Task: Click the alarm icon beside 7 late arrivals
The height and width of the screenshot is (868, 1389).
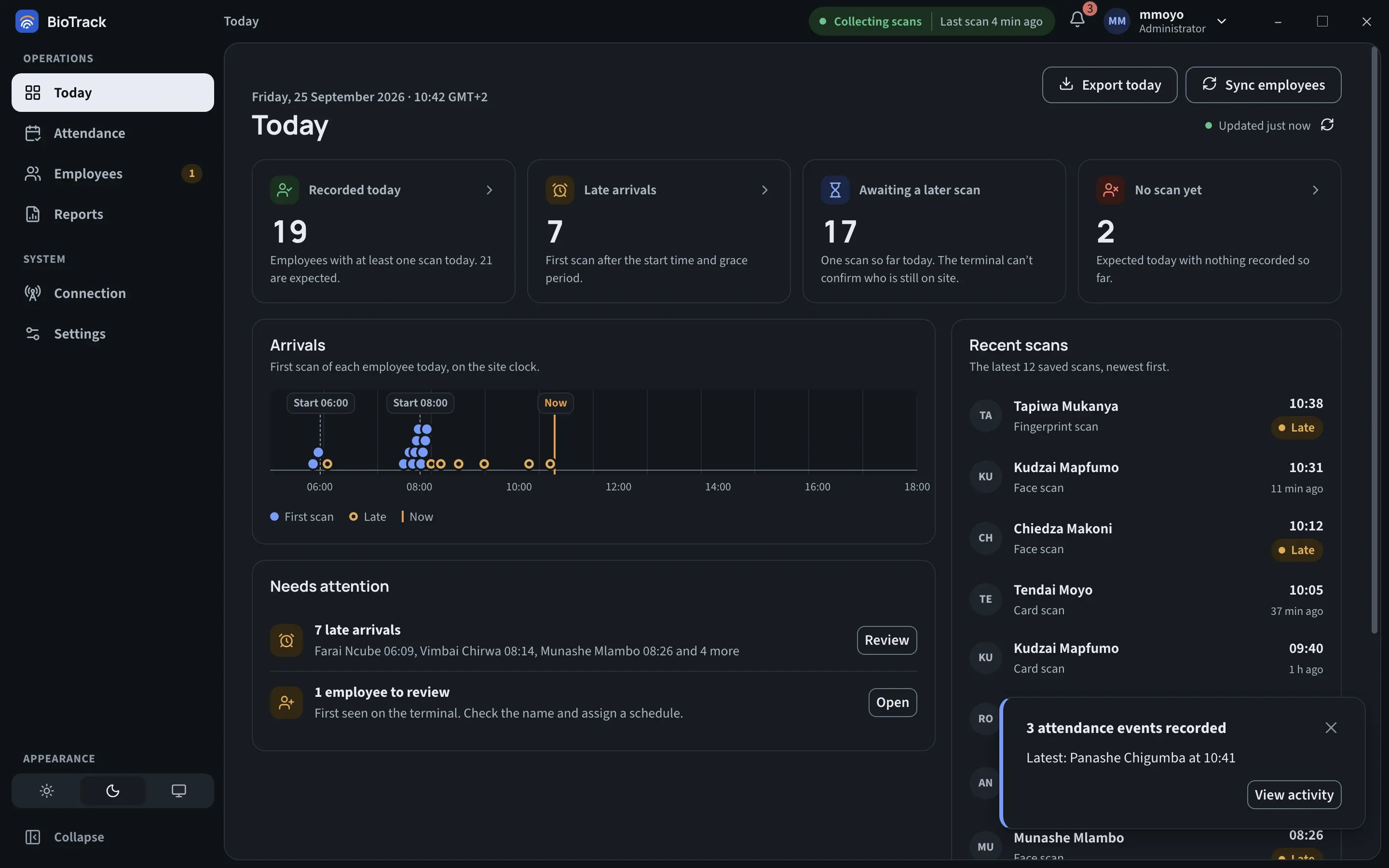Action: pos(286,640)
